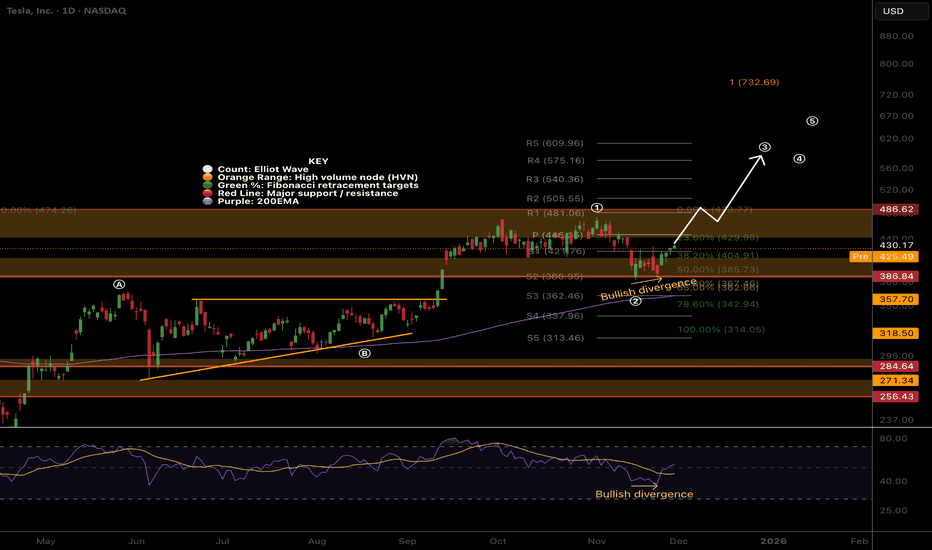This screenshot has height=550, width=932.
Task: Select the circled wave A marker
Action: [x=119, y=285]
